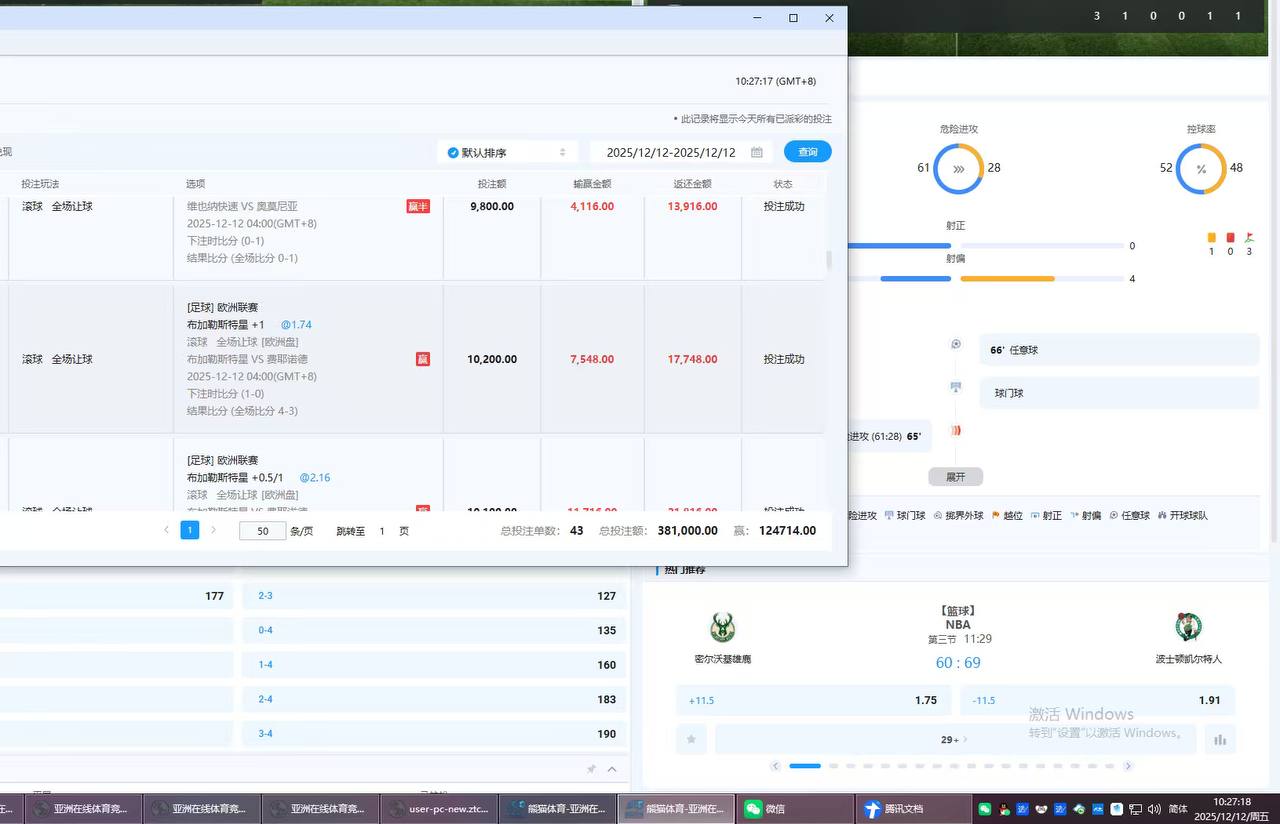This screenshot has width=1280, height=824.
Task: Collapse the market section chevron
Action: click(612, 769)
